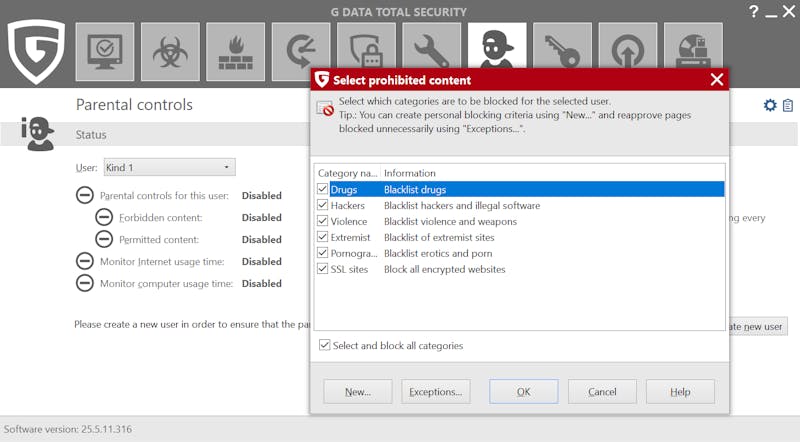Screen dimensions: 800x442
Task: Click the prohibited content dialog info icon
Action: (x=325, y=109)
